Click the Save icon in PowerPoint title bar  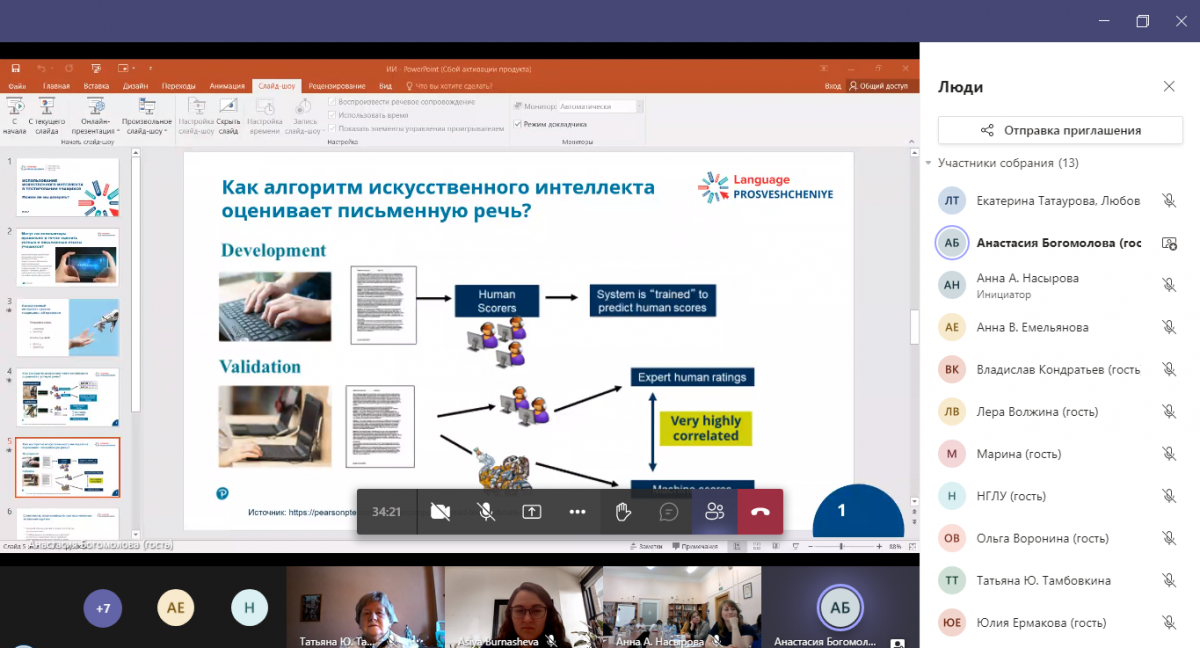[x=16, y=68]
